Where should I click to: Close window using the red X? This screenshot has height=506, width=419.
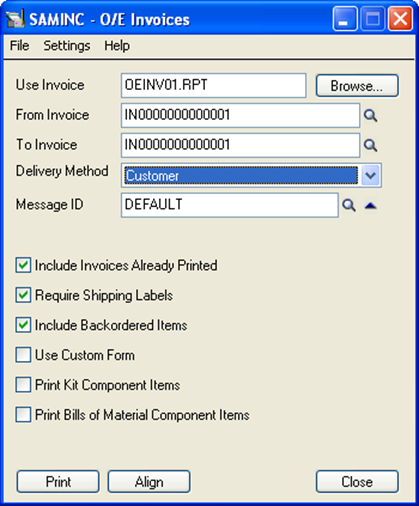pos(400,19)
